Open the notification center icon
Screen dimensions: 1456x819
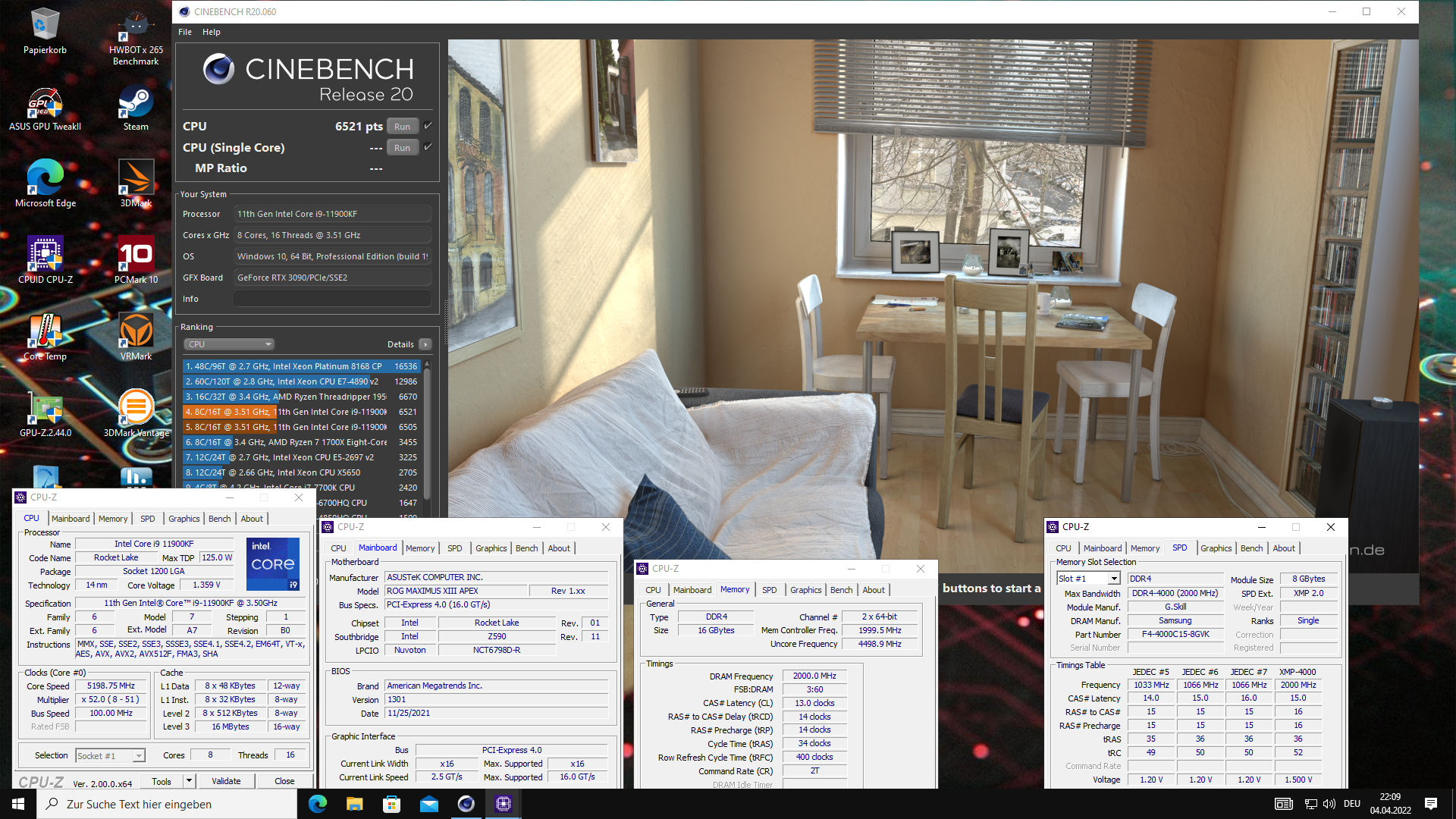click(x=1431, y=804)
